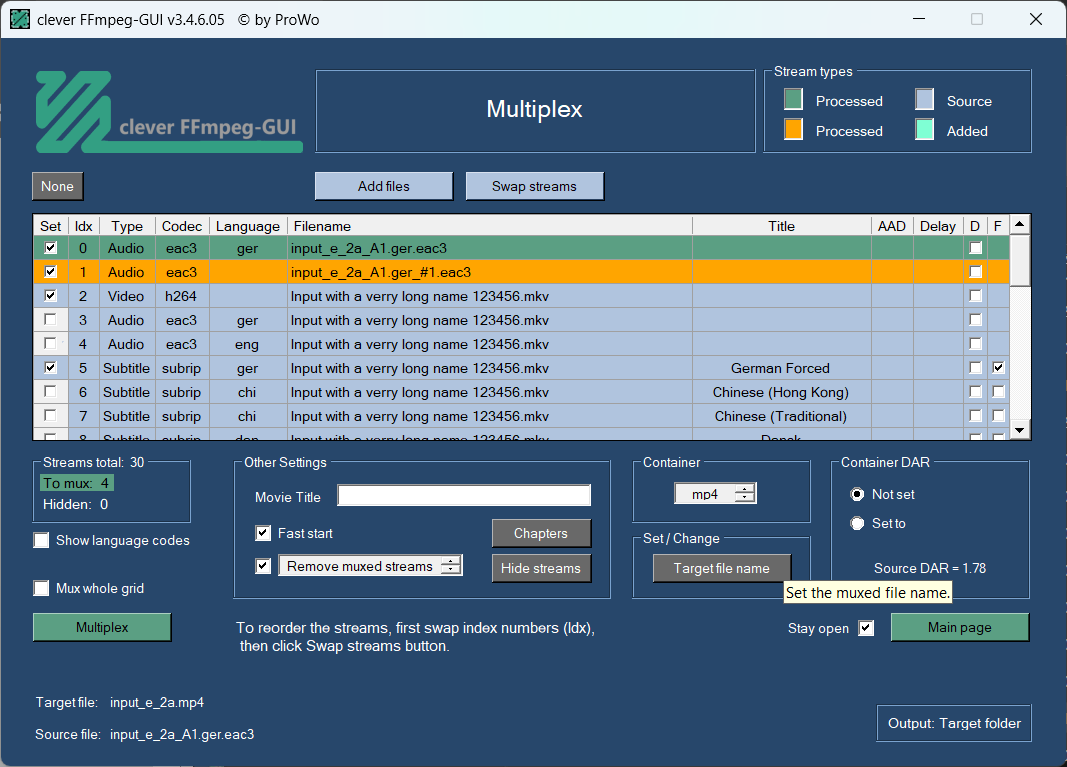The image size is (1067, 767).
Task: Toggle Forced flag for German Forced subtitle
Action: 998,368
